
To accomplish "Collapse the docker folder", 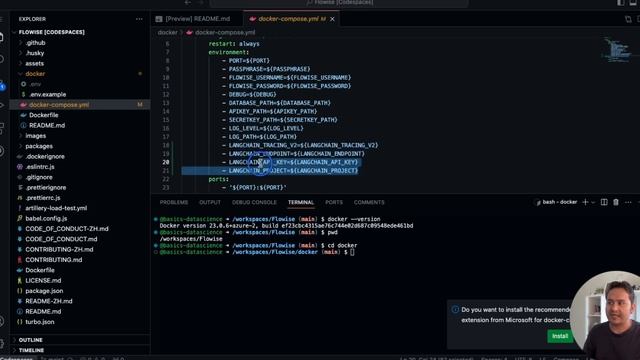I will click(x=35, y=73).
